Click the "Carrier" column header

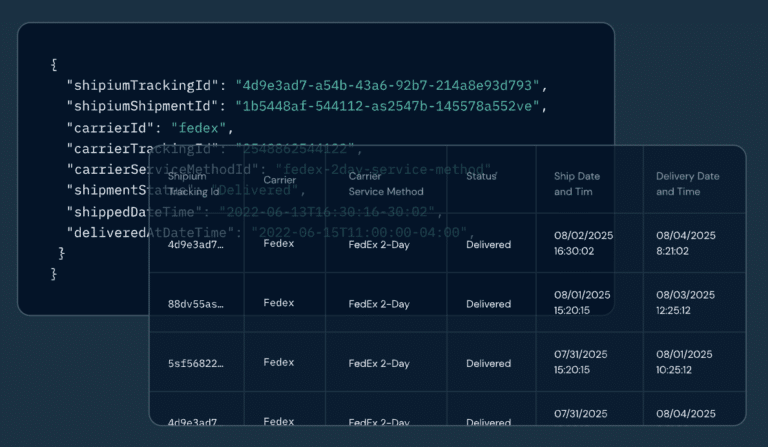pos(280,180)
